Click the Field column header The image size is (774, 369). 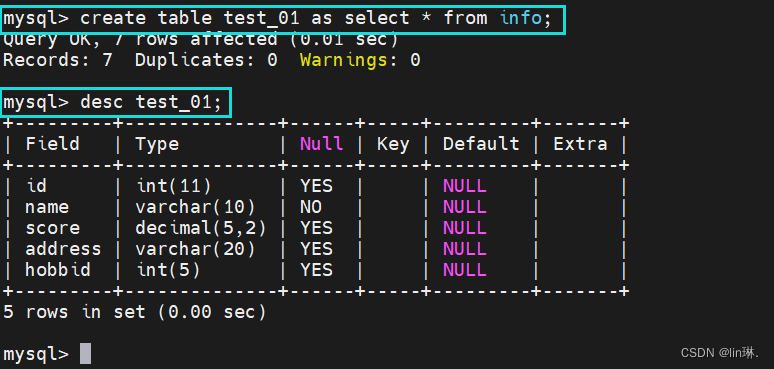coord(52,144)
